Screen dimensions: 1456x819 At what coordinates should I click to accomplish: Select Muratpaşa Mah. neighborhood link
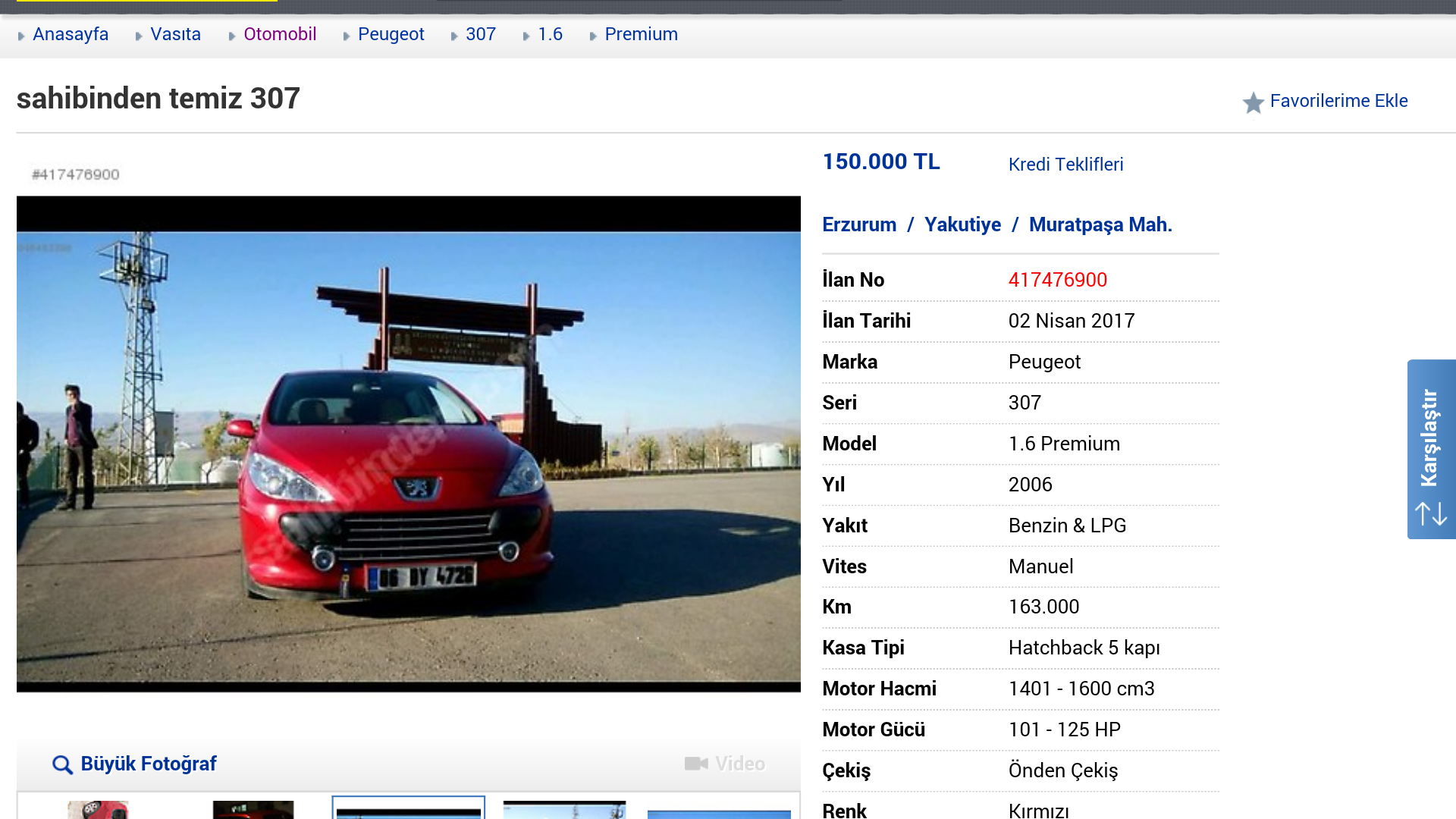pyautogui.click(x=1100, y=224)
